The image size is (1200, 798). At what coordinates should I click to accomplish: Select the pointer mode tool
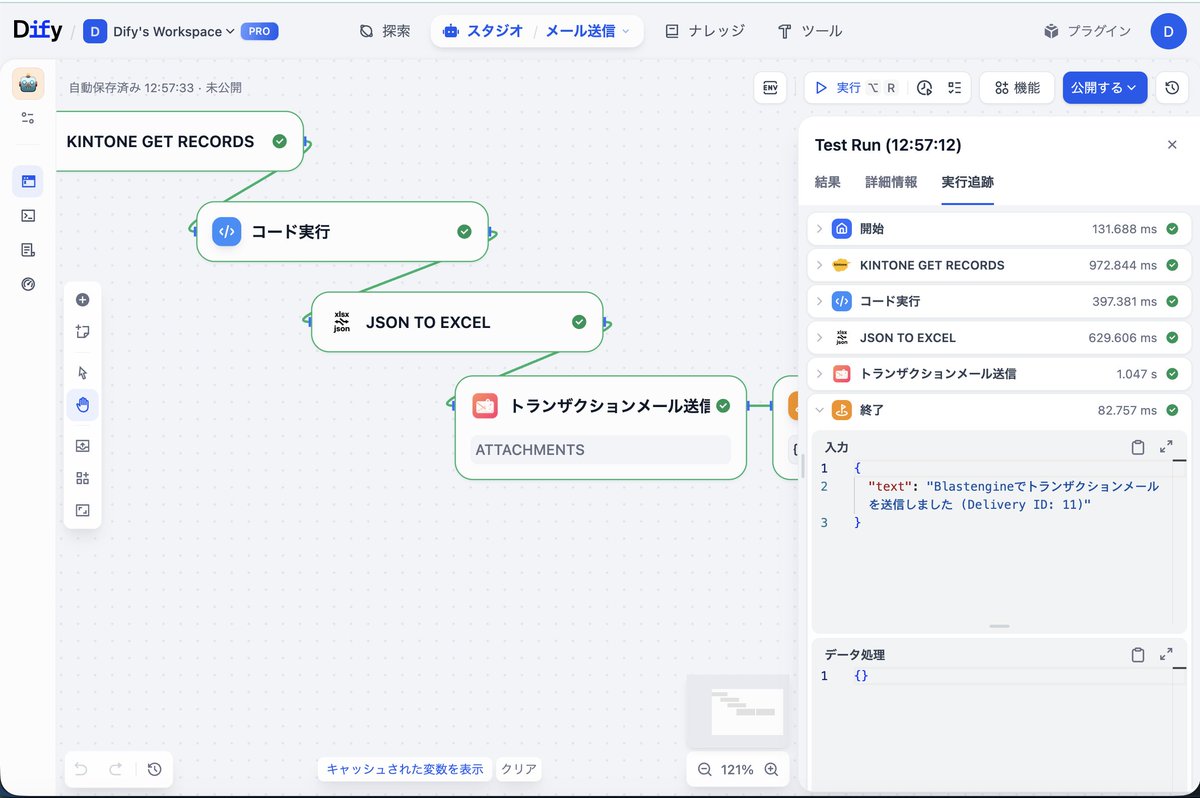(x=83, y=373)
